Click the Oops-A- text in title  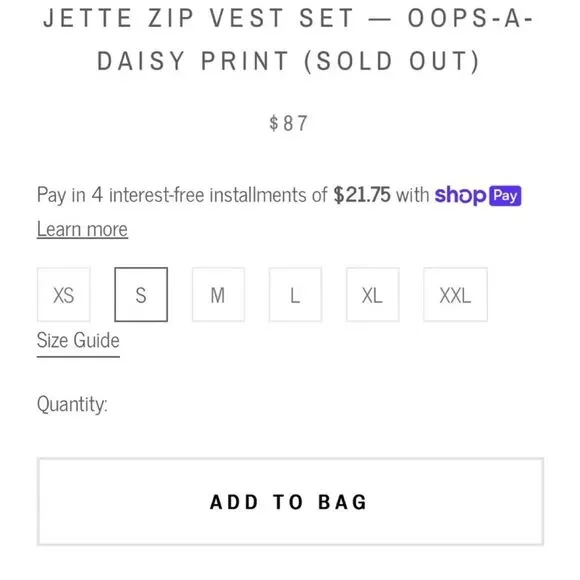tap(470, 18)
